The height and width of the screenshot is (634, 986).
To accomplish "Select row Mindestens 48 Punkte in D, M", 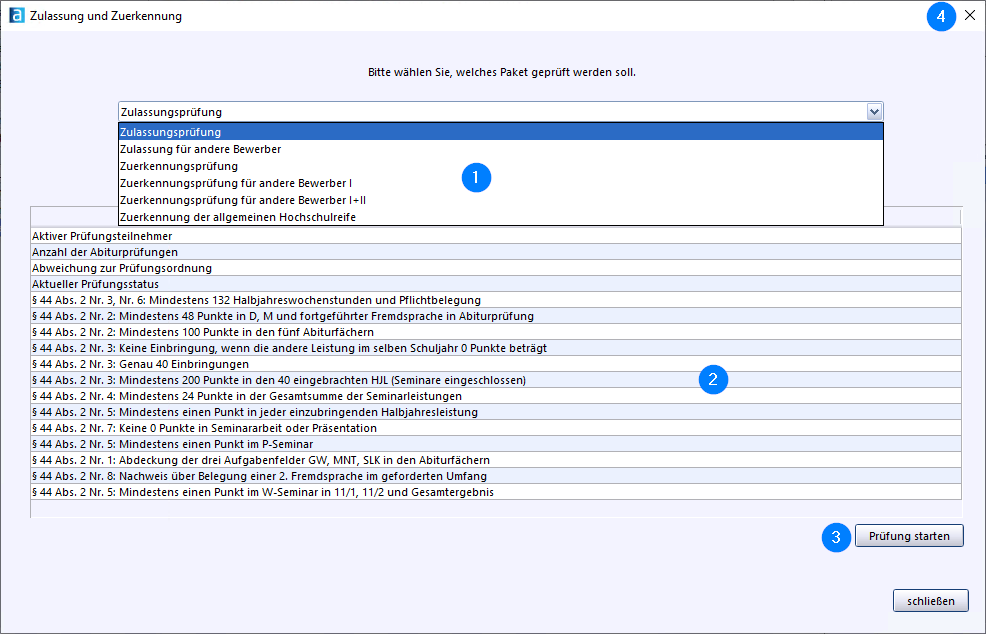I will (496, 316).
